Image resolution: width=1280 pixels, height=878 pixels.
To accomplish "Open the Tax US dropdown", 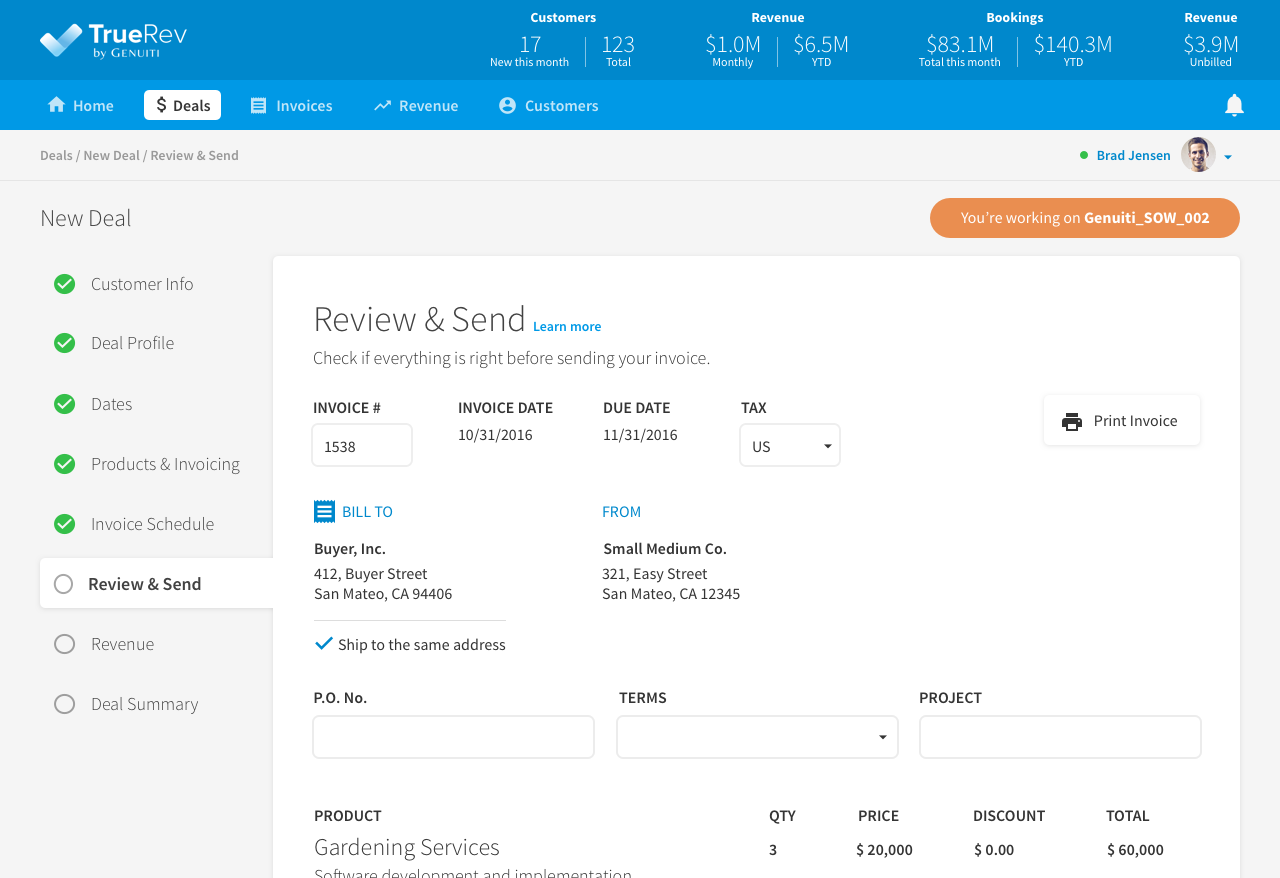I will [790, 445].
